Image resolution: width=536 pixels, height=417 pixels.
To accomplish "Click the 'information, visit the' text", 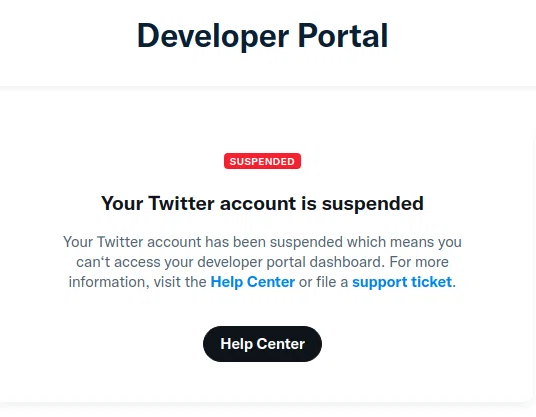I will click(x=137, y=282).
